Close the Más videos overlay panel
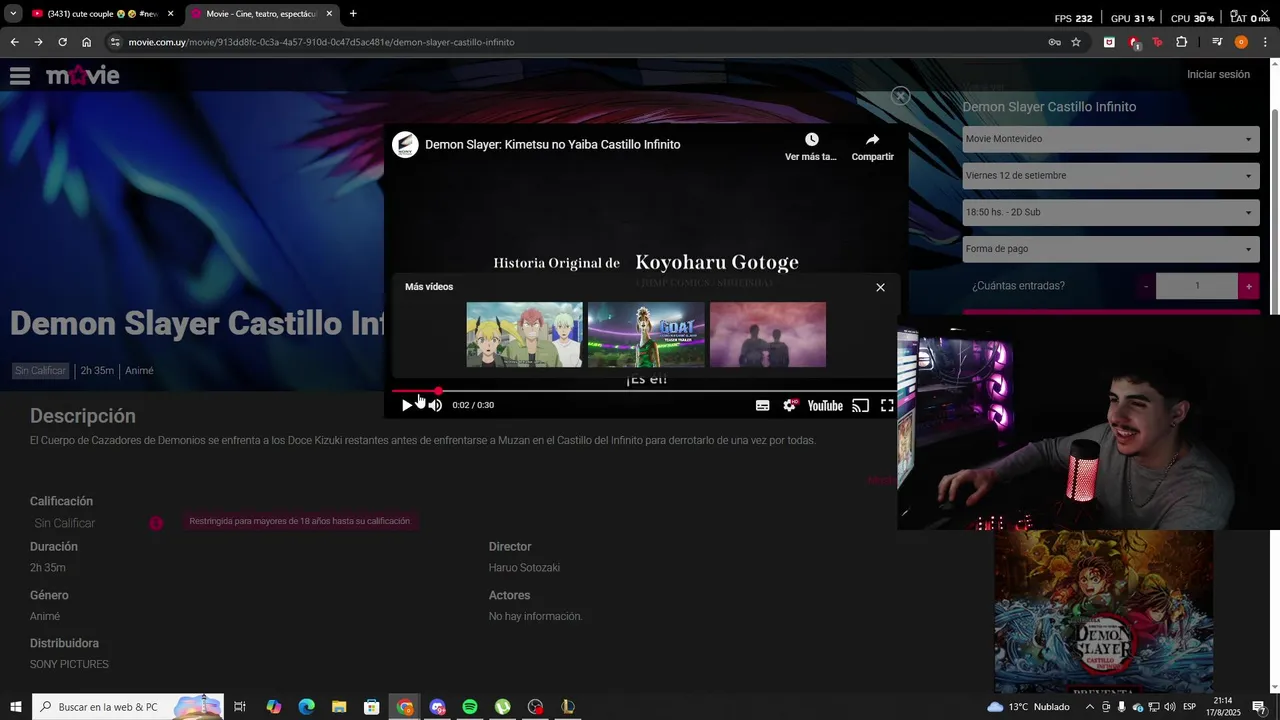1280x720 pixels. pos(880,287)
